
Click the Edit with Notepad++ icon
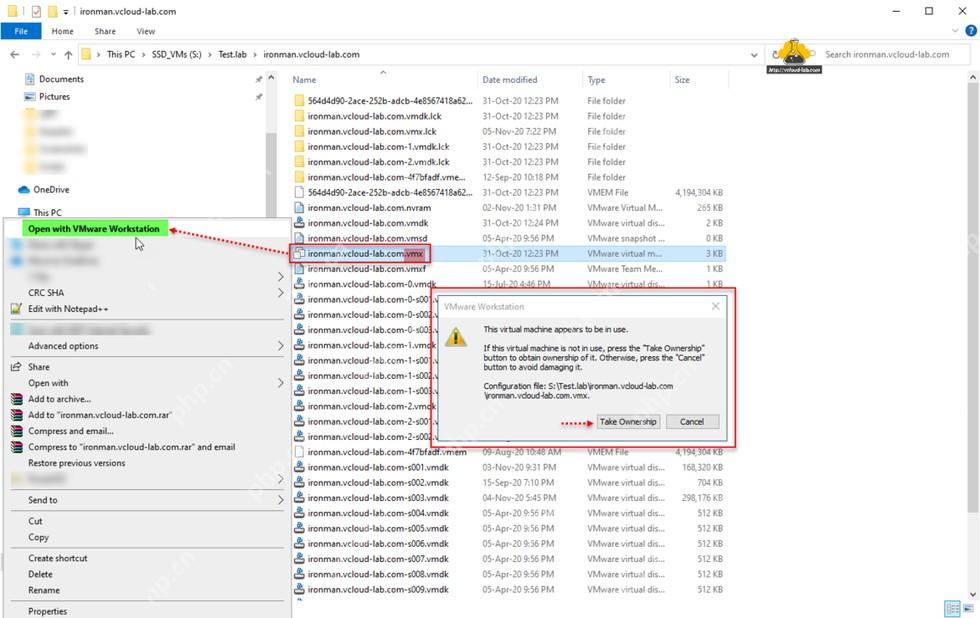pyautogui.click(x=16, y=309)
